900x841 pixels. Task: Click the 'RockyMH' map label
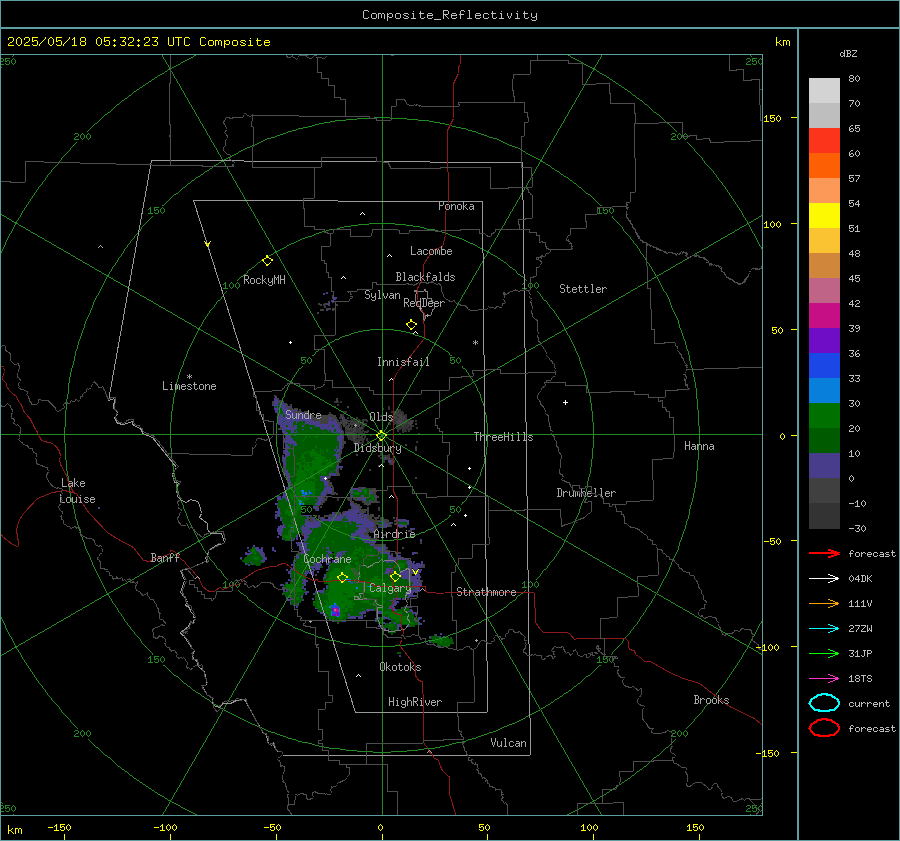264,280
